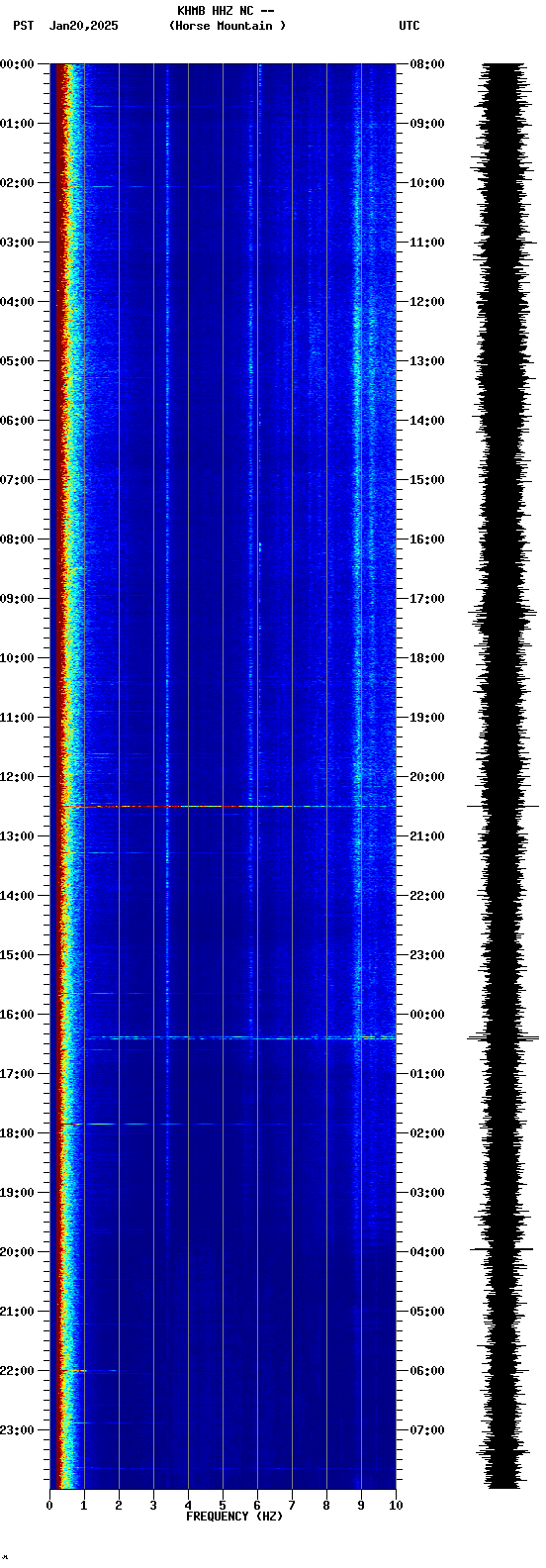Image resolution: width=546 pixels, height=1568 pixels.
Task: Click the 9 tick on frequency axis
Action: point(361,1506)
